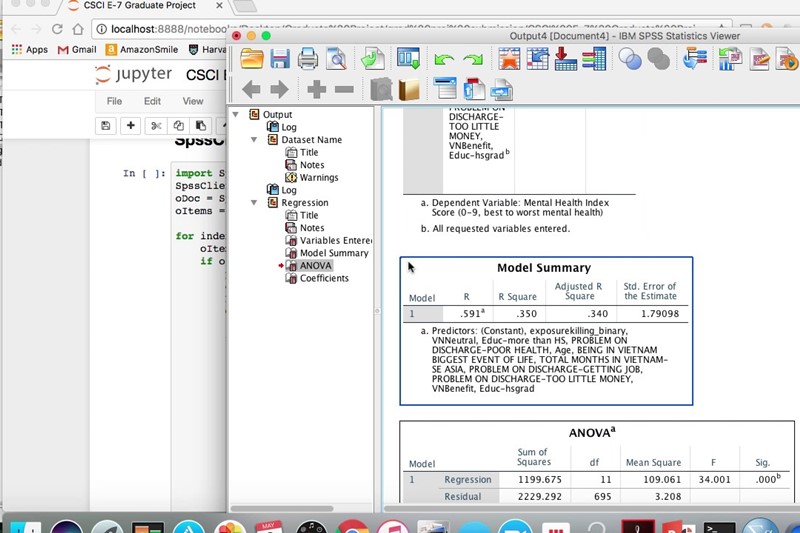Image resolution: width=800 pixels, height=533 pixels.
Task: Click the chart window toolbar icon
Action: pyautogui.click(x=730, y=59)
